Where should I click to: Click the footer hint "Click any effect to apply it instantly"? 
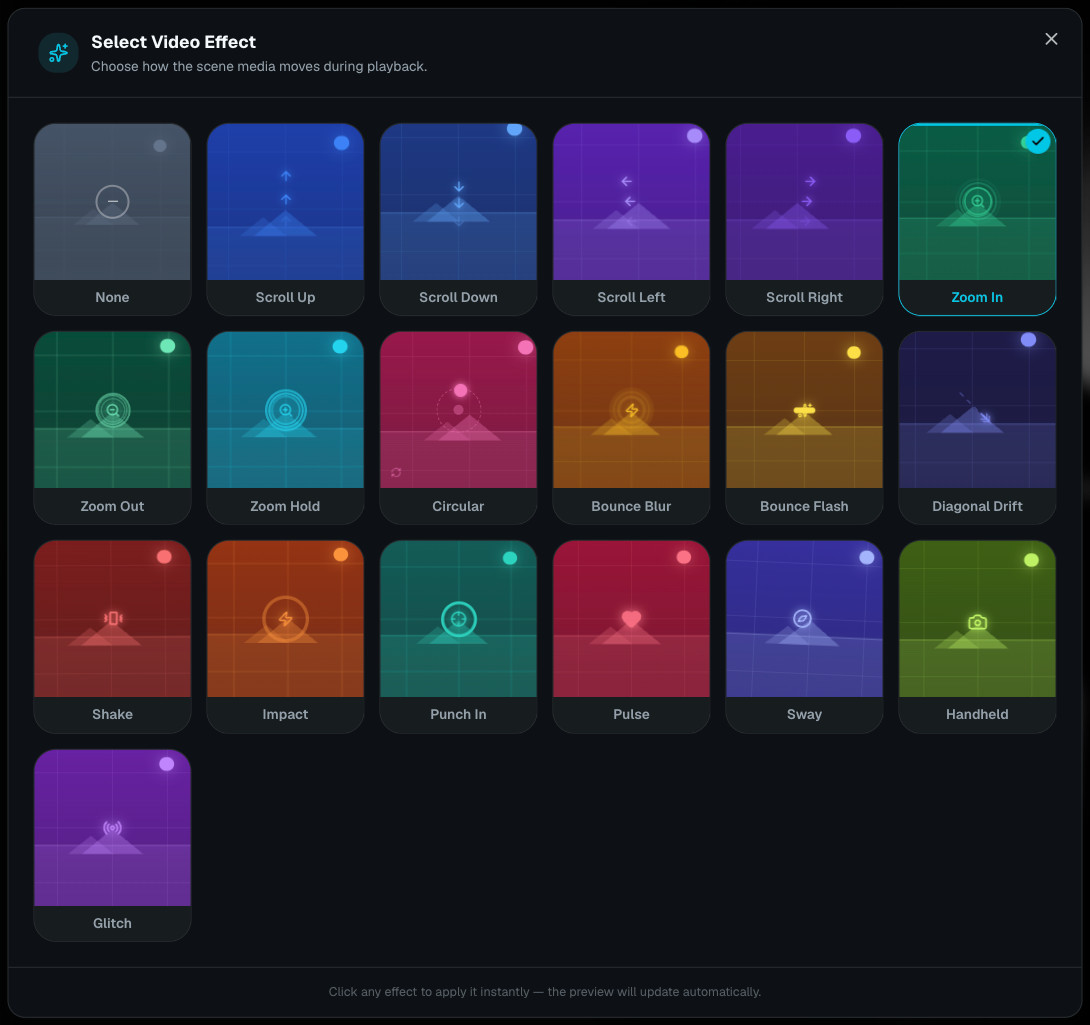pyautogui.click(x=429, y=992)
